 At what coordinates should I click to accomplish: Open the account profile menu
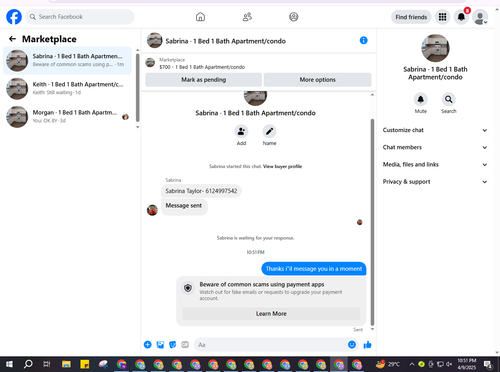click(x=480, y=17)
